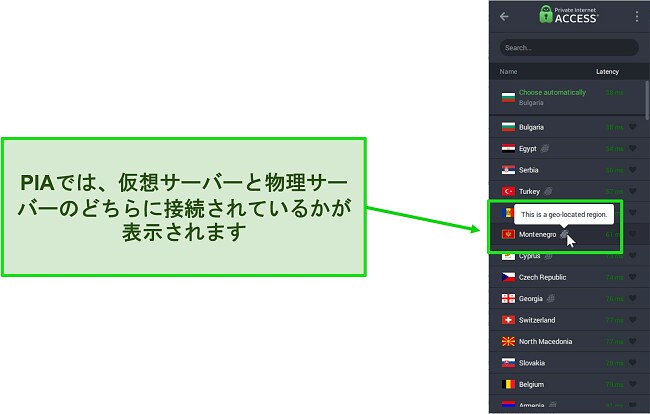Favorite Turkey with heart icon

pos(633,191)
